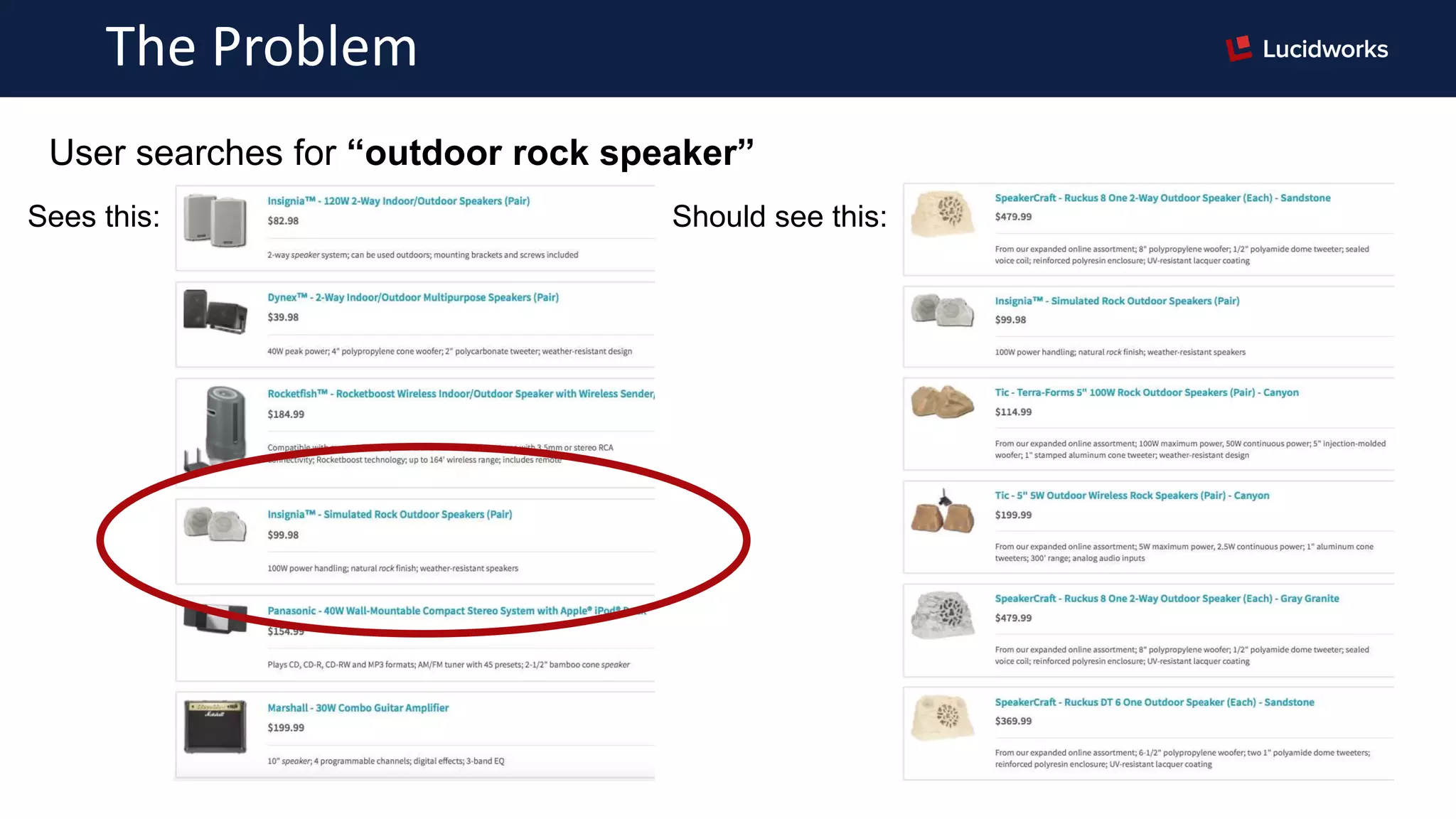Viewport: 1456px width, 819px height.
Task: Click the Lucidworks logo icon
Action: click(1238, 48)
